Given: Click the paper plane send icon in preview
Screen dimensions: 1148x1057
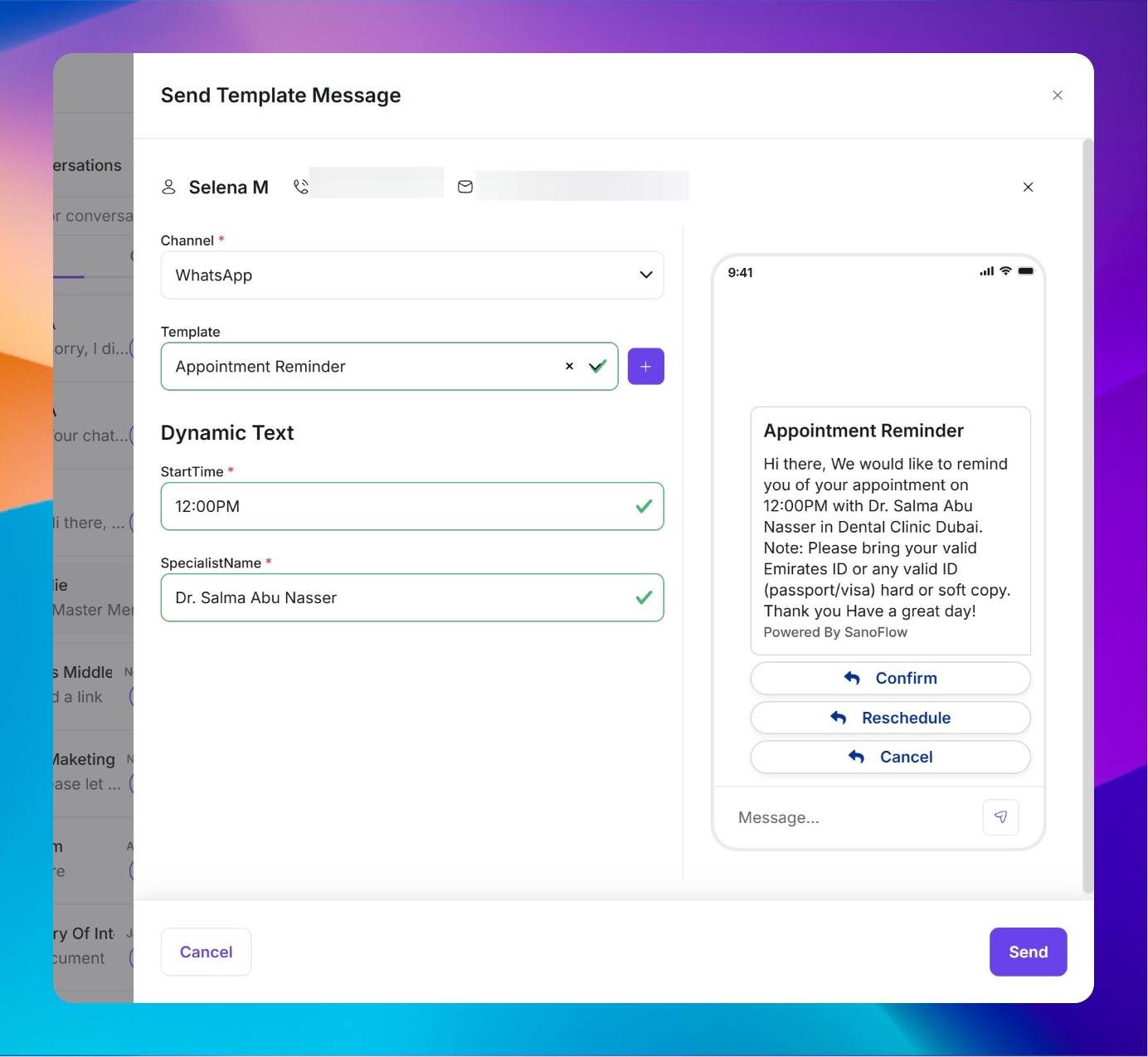Looking at the screenshot, I should (1000, 817).
